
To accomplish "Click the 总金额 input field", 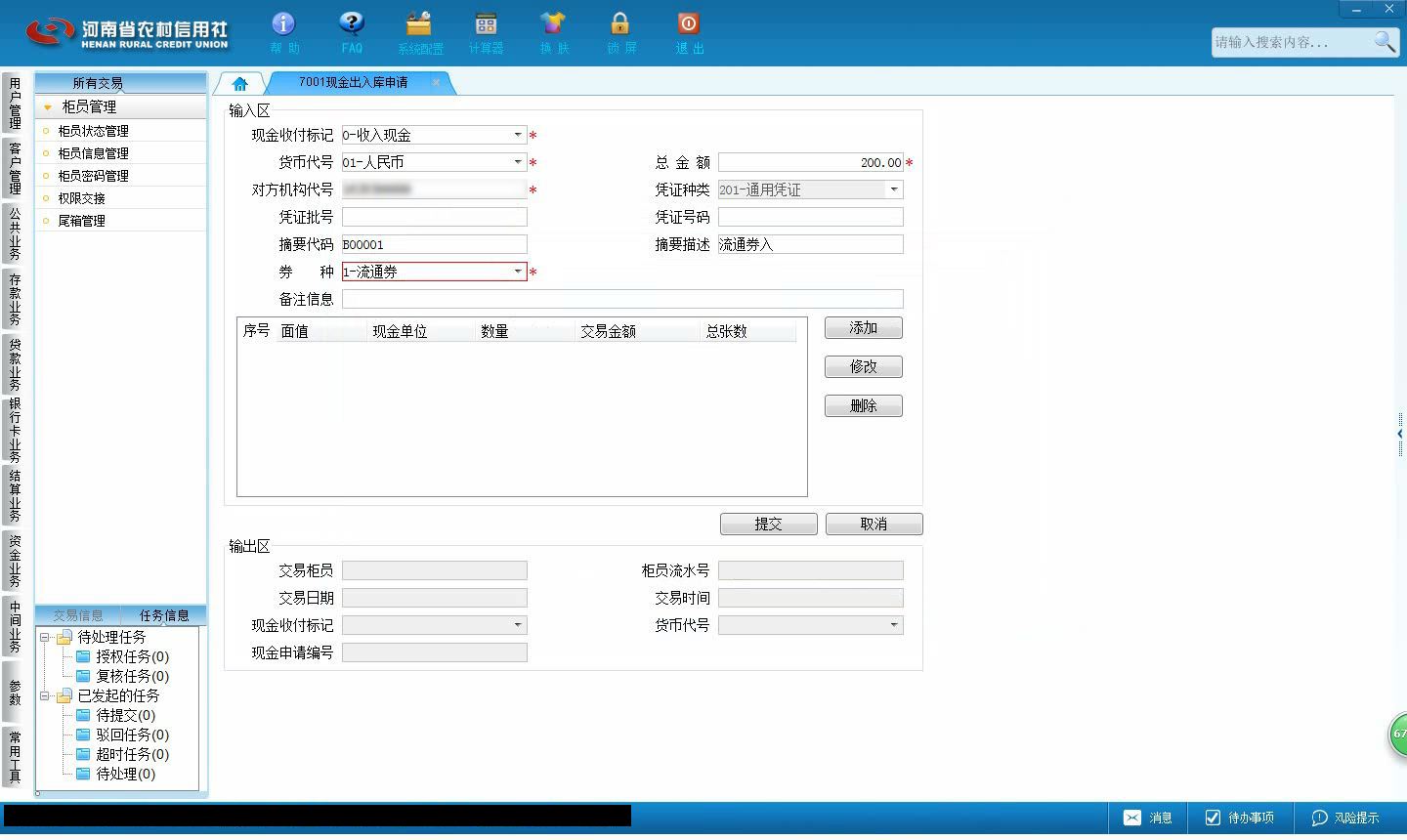I will [811, 162].
